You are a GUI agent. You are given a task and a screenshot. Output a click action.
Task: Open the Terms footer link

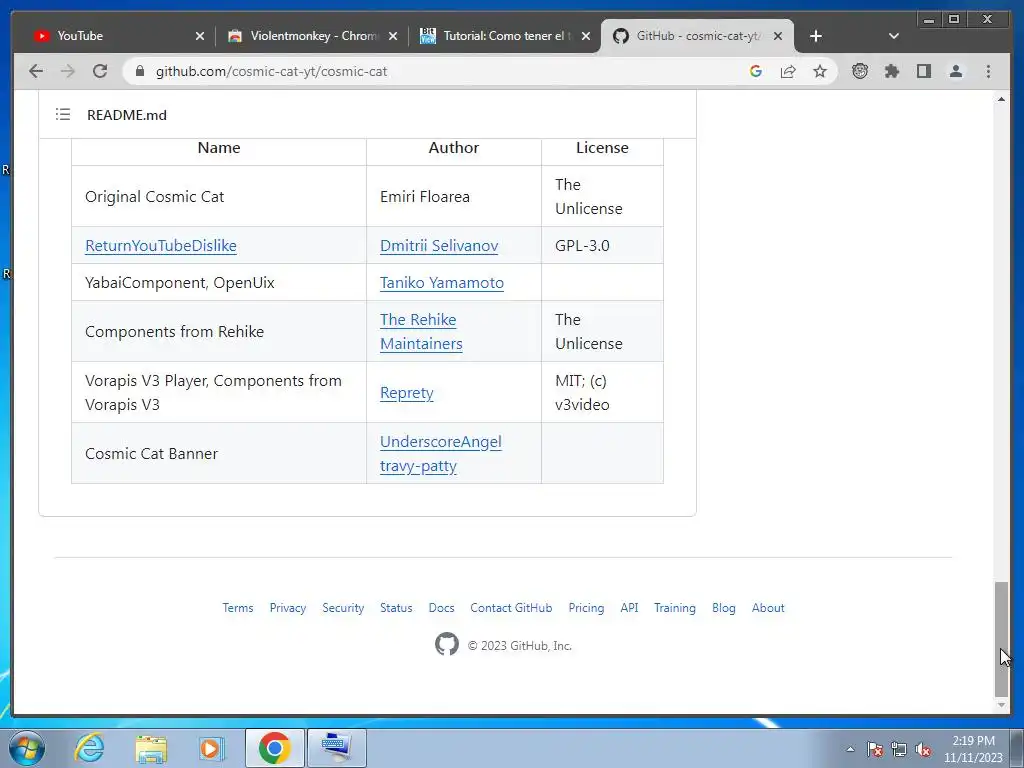click(x=238, y=608)
